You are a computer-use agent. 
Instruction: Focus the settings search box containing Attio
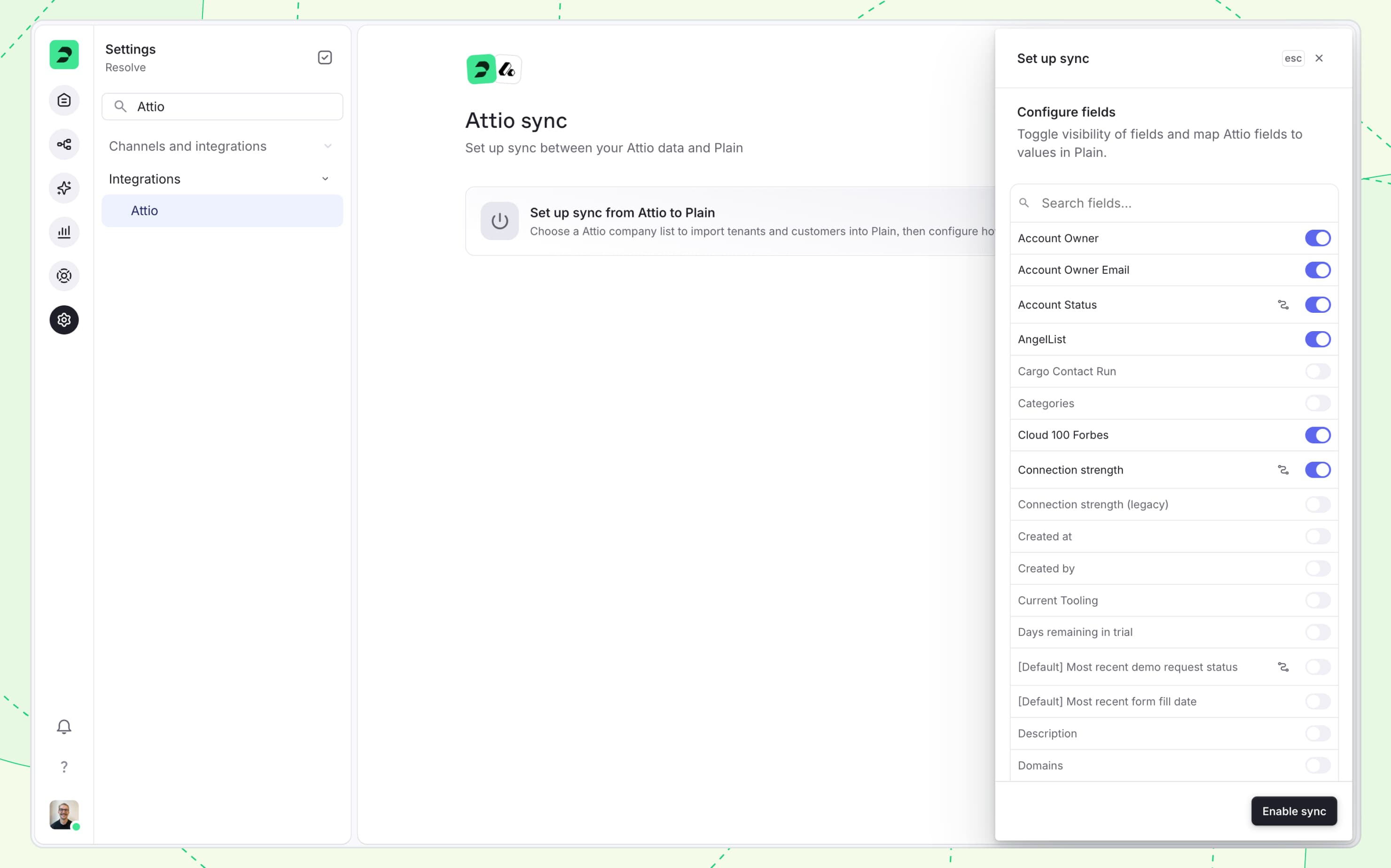click(222, 107)
